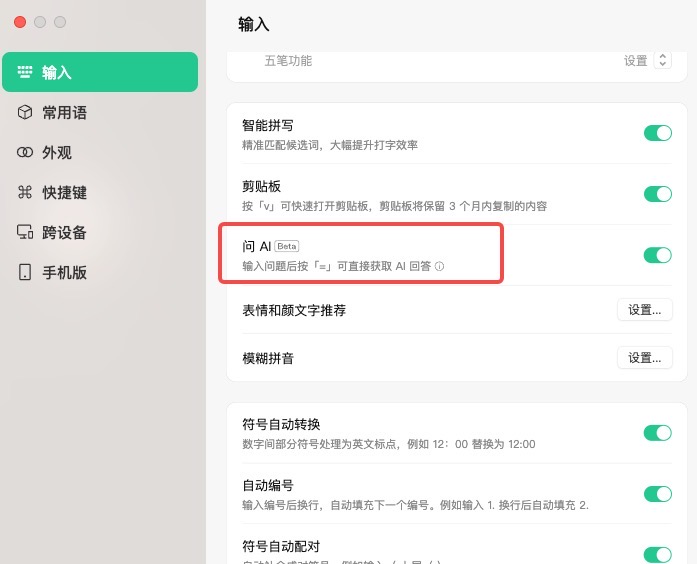Click the phone icon beside 手机版
Viewport: 697px width, 564px height.
point(25,273)
